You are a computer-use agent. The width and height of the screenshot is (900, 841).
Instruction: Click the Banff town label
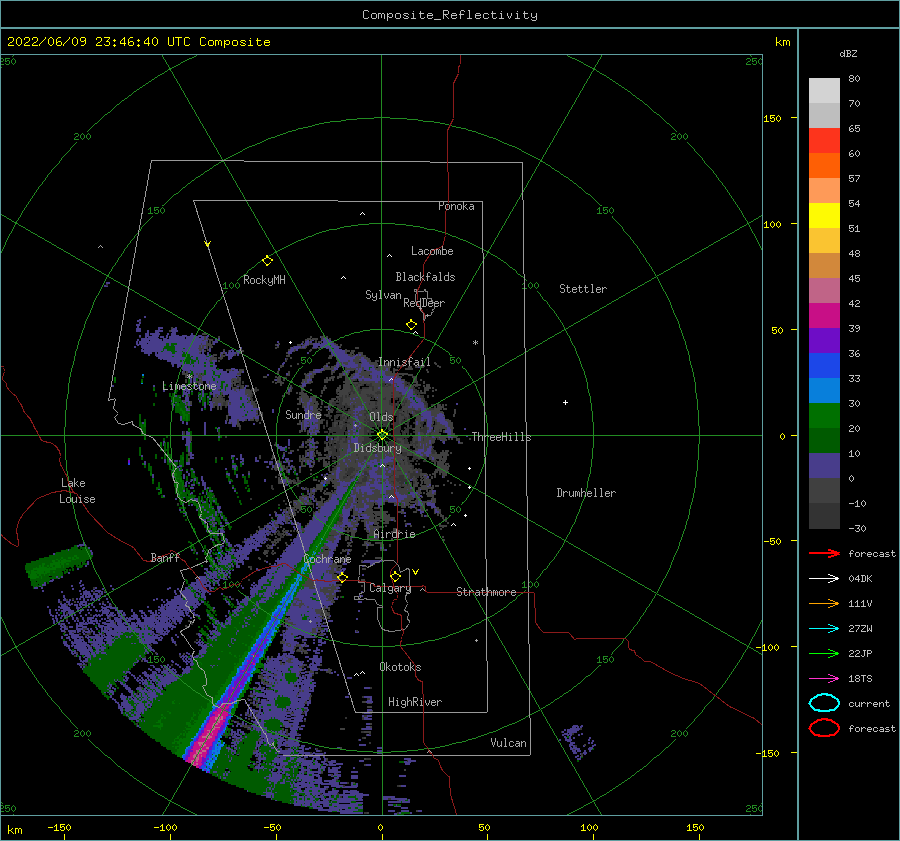165,558
